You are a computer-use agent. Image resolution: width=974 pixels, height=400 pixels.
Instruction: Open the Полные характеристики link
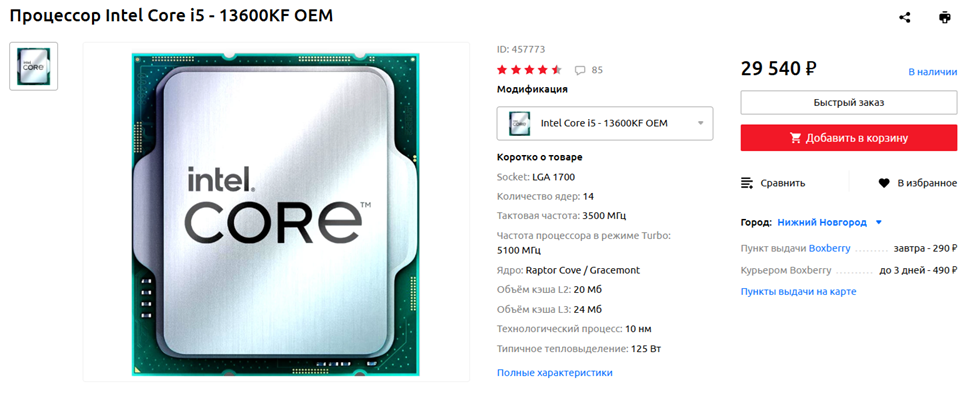555,373
